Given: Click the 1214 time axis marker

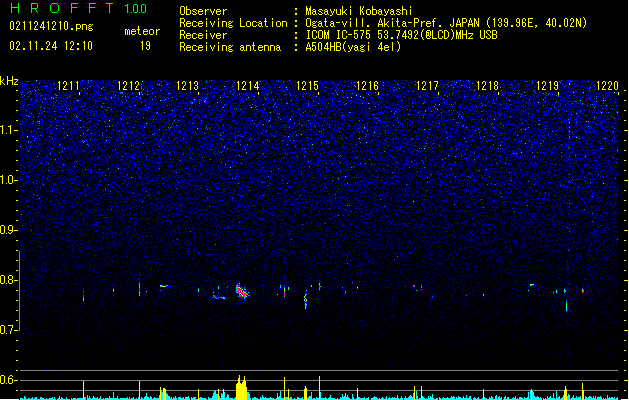Looking at the screenshot, I should (248, 86).
